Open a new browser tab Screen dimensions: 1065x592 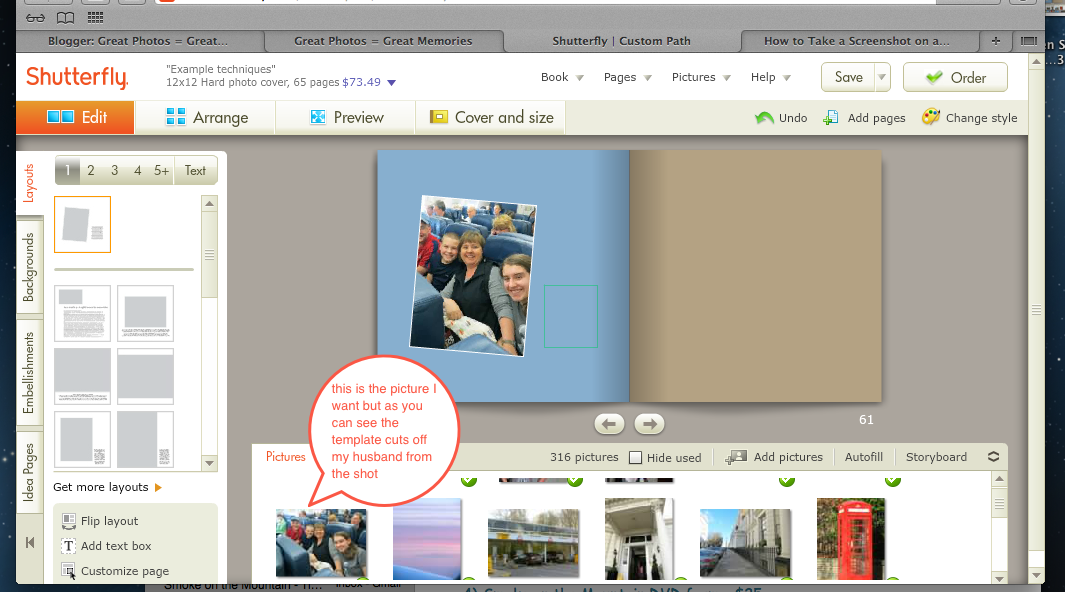tap(996, 41)
